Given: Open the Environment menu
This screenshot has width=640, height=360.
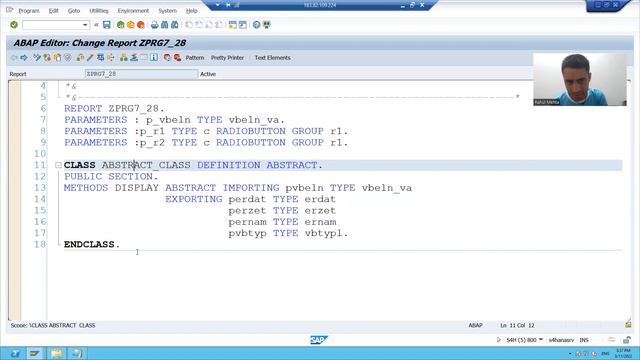Looking at the screenshot, I should 133,11.
